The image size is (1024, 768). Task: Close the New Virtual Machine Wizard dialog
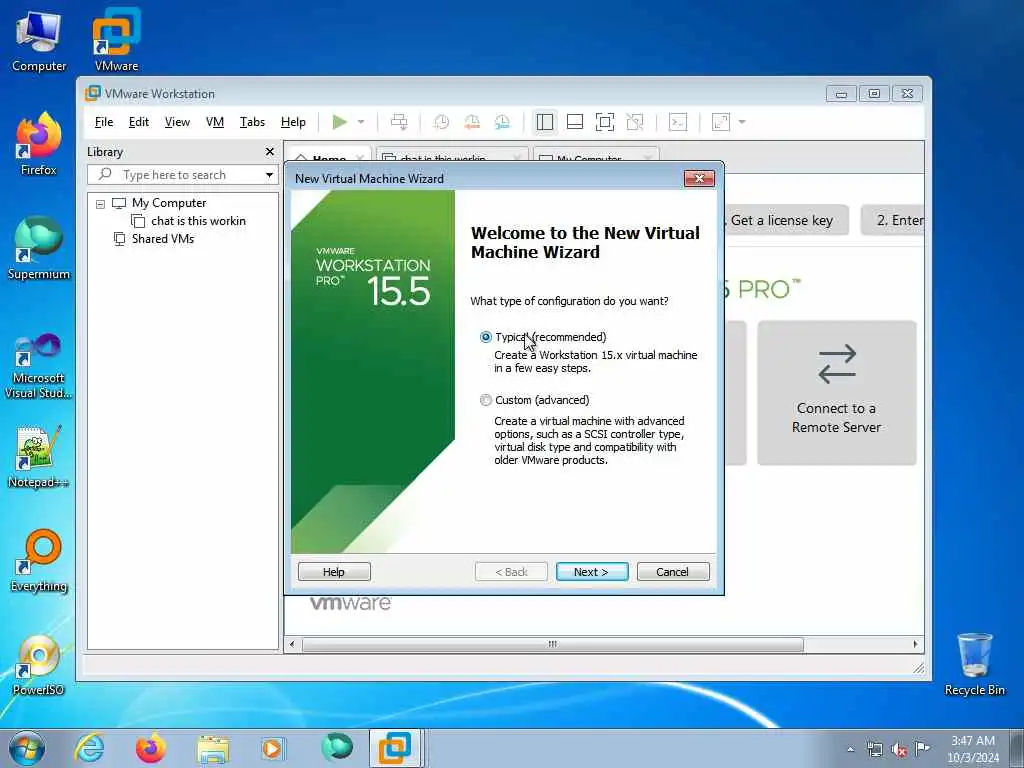point(699,178)
